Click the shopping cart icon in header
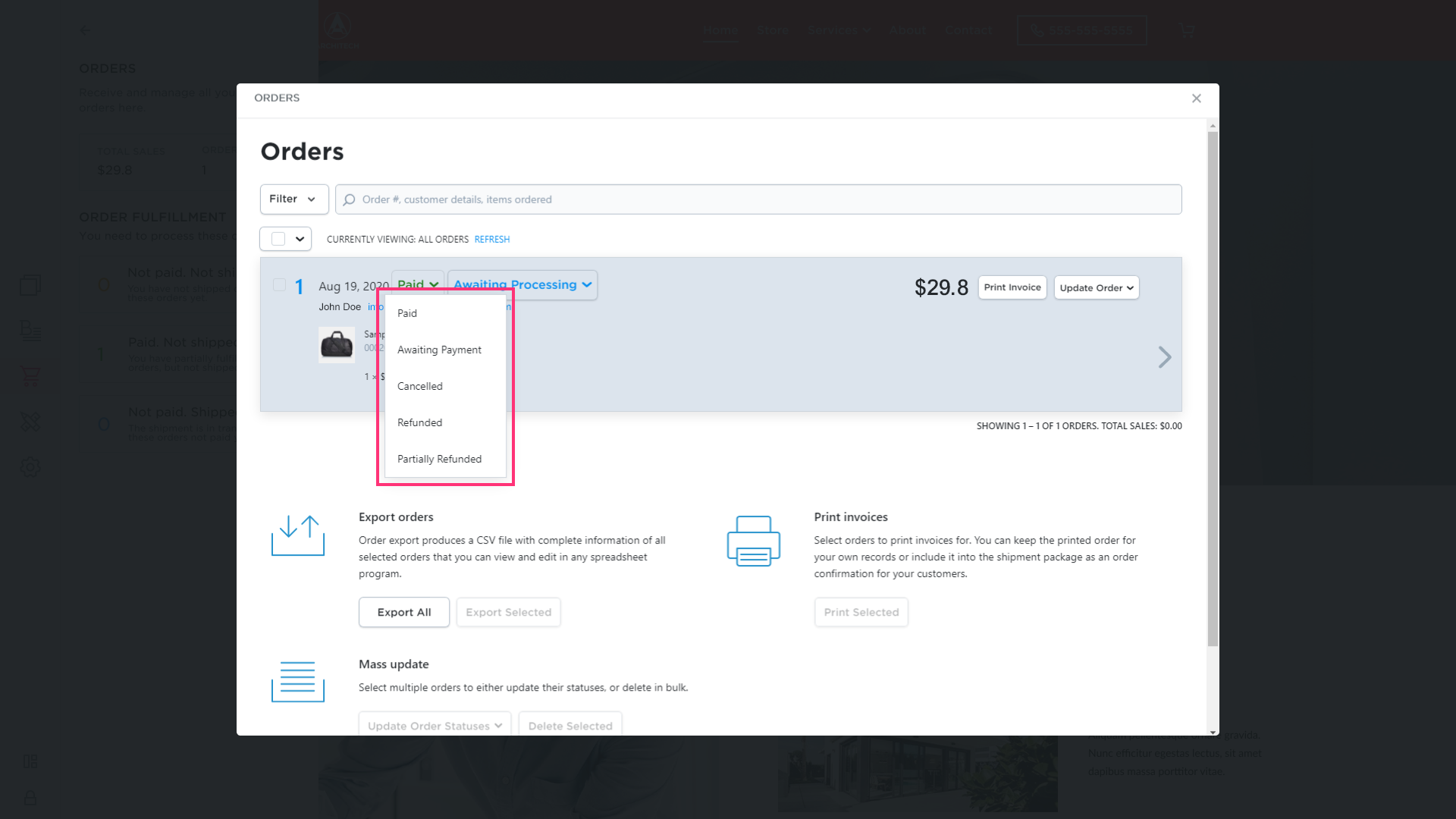Image resolution: width=1456 pixels, height=819 pixels. pos(1187,30)
